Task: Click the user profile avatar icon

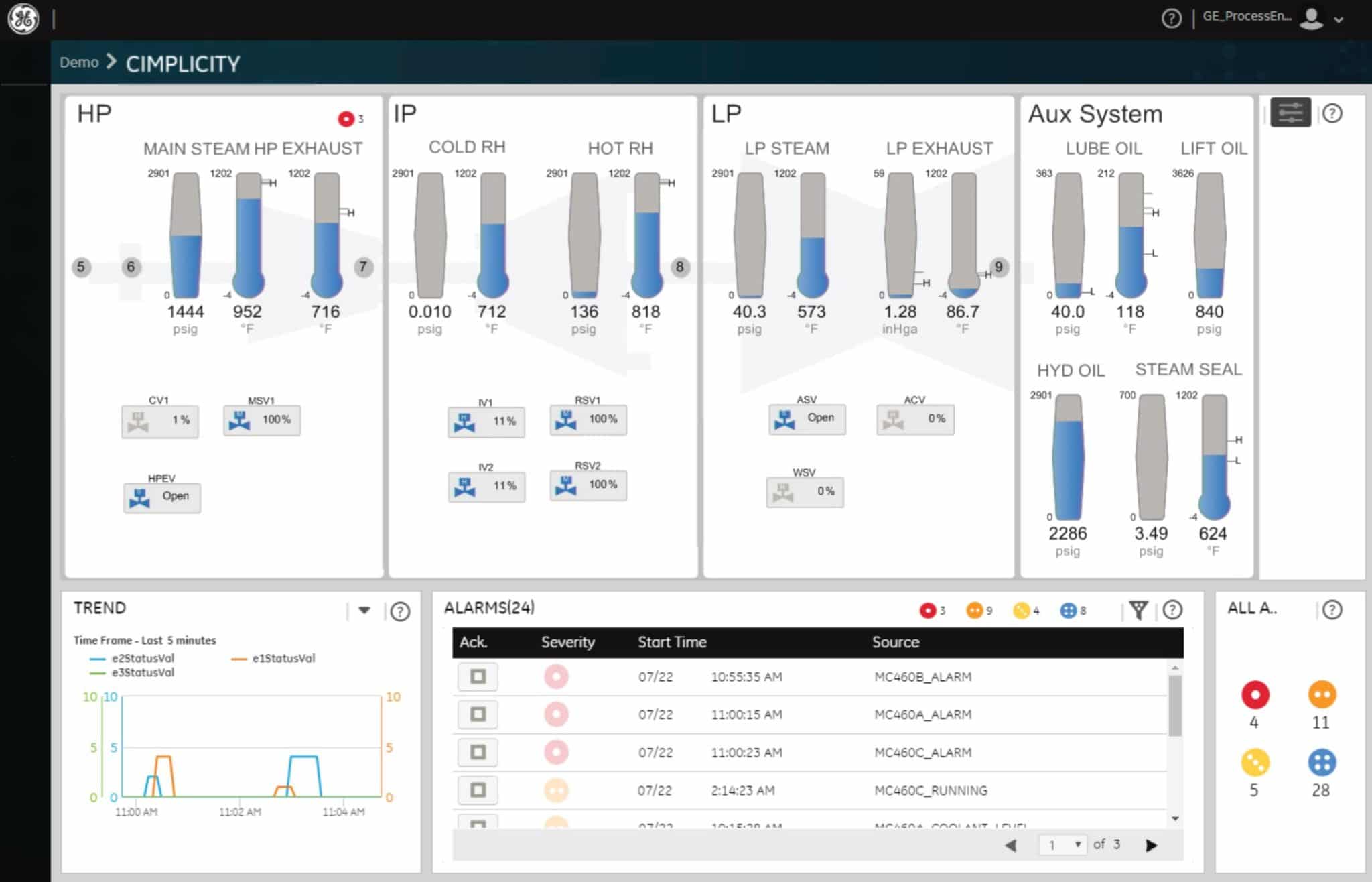Action: (1311, 18)
